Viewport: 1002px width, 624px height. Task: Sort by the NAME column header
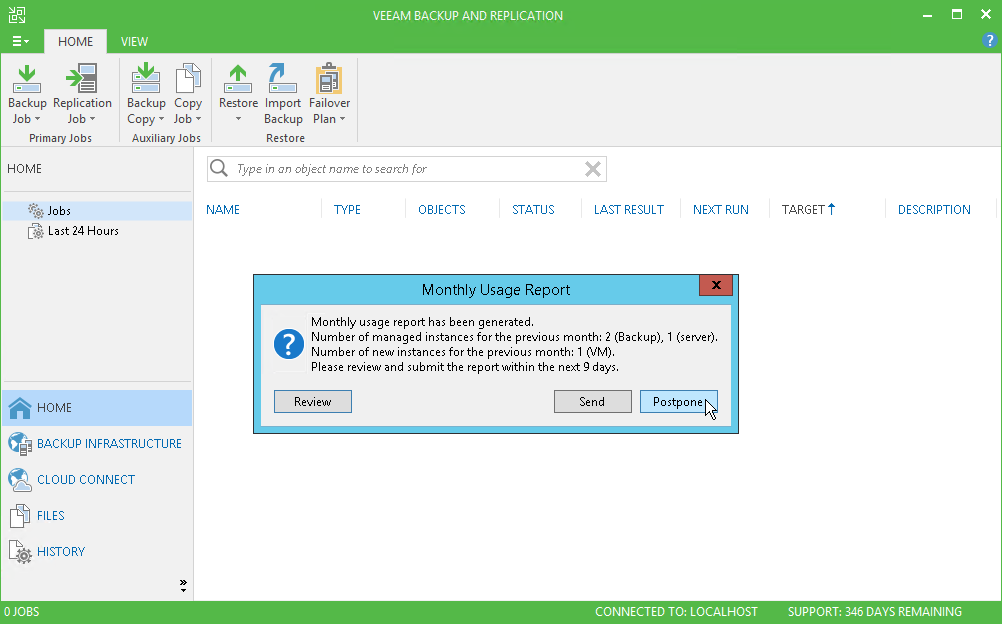(x=223, y=210)
